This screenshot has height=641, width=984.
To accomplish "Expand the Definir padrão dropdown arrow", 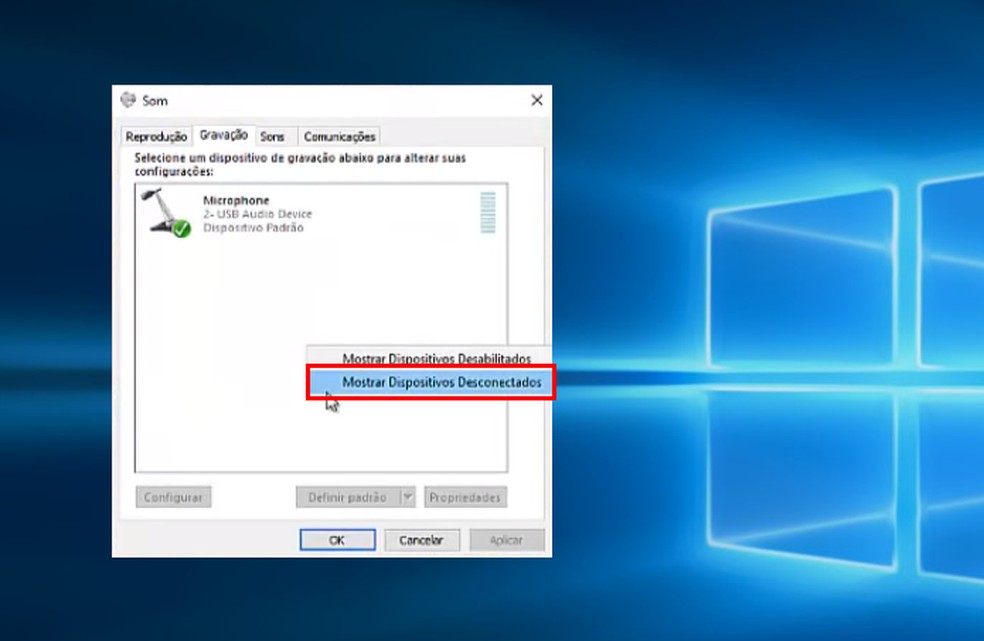I will [x=407, y=497].
